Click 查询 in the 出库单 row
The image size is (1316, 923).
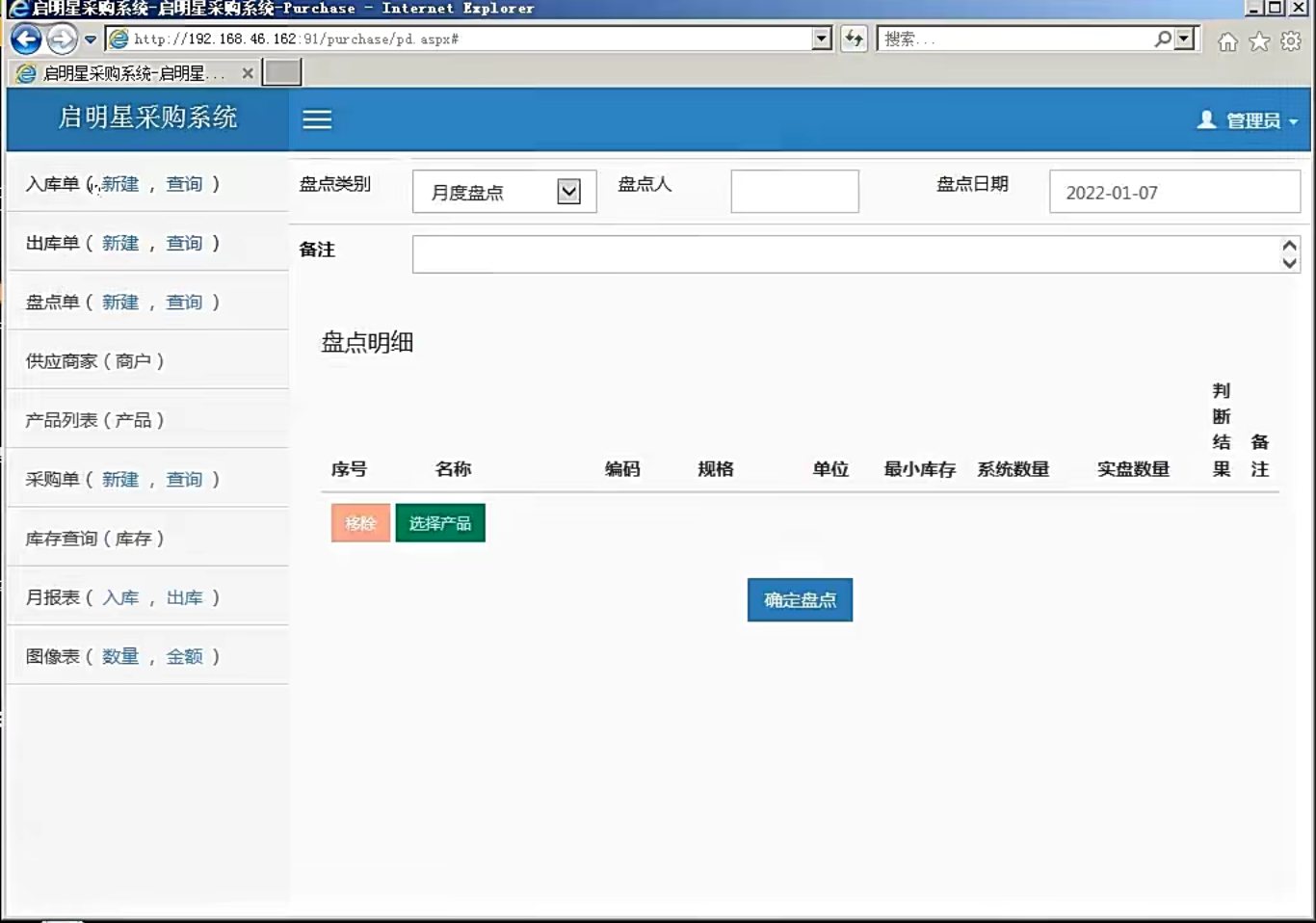(x=184, y=243)
